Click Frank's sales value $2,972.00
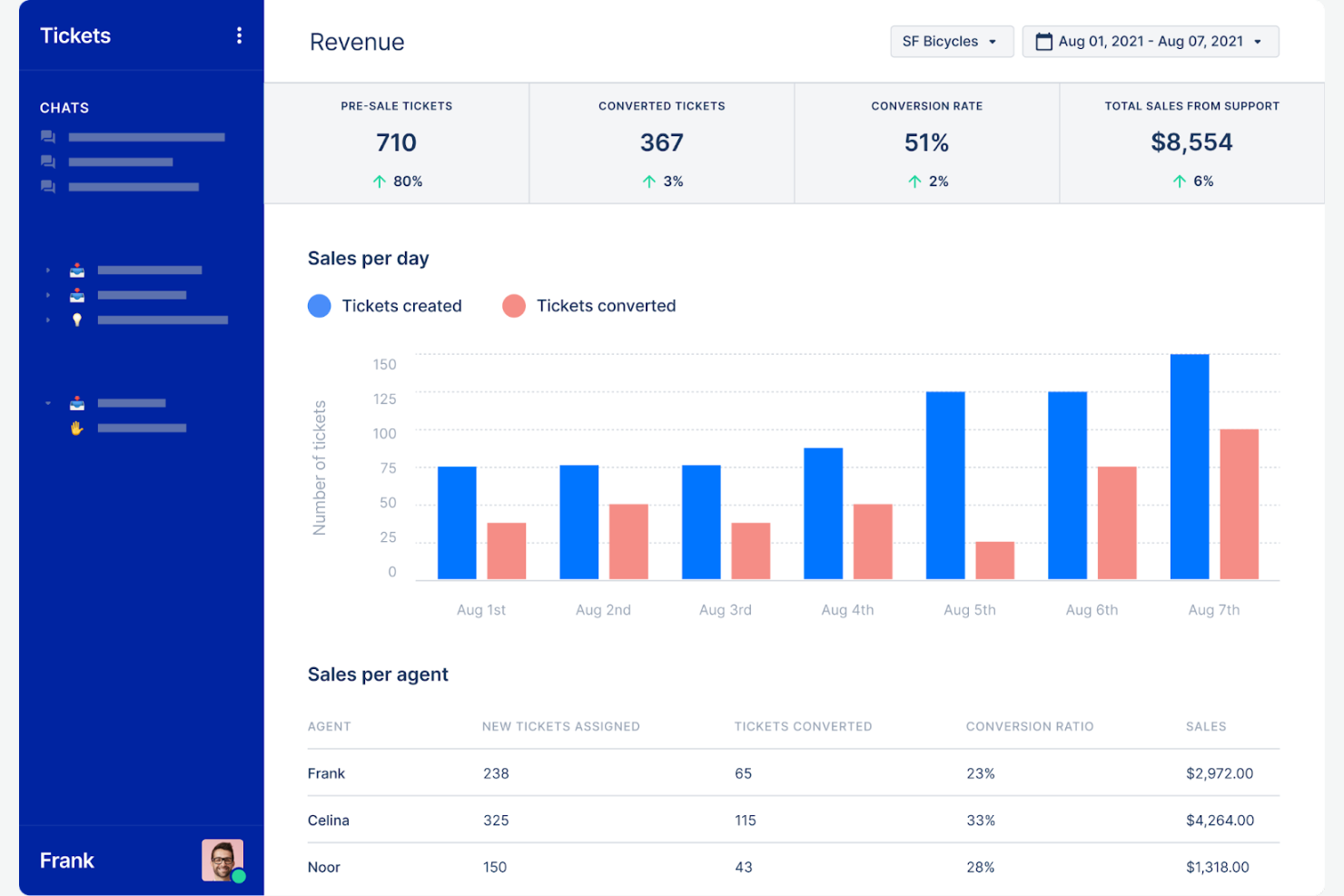 pos(1220,773)
